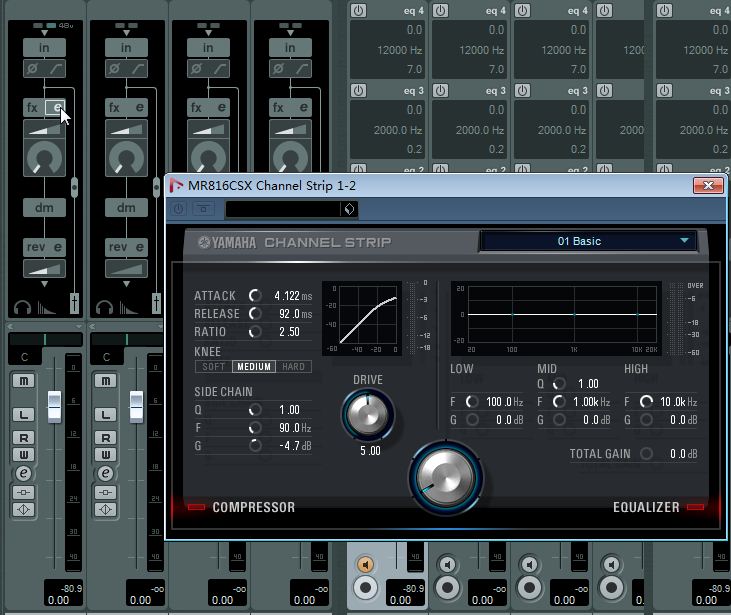Viewport: 731px width, 615px height.
Task: Open channel settings 'e' on the first mixer channel
Action: click(x=23, y=473)
